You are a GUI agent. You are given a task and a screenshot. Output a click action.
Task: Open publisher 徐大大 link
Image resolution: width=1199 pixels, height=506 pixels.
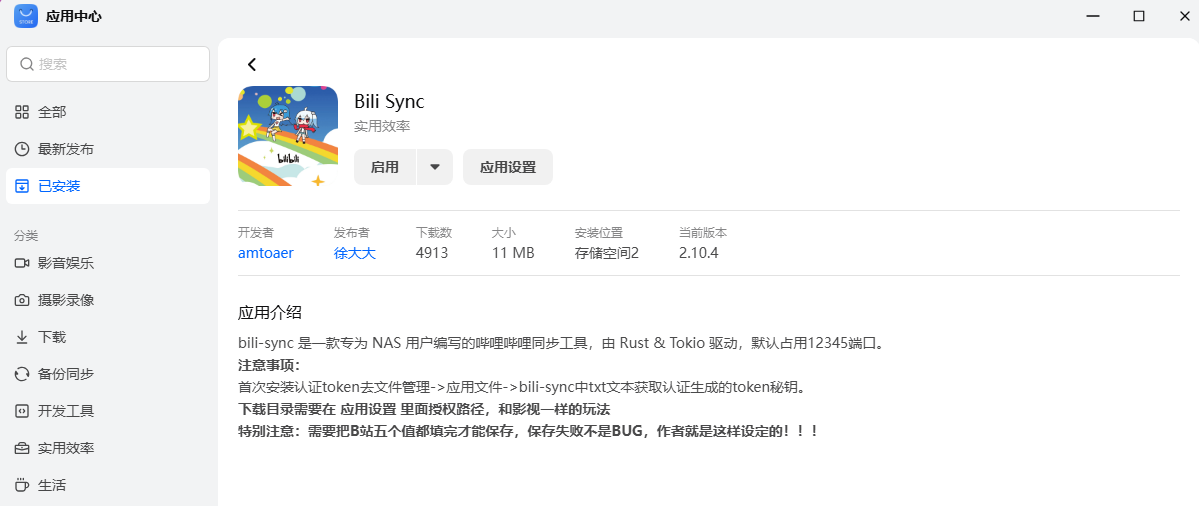point(355,253)
